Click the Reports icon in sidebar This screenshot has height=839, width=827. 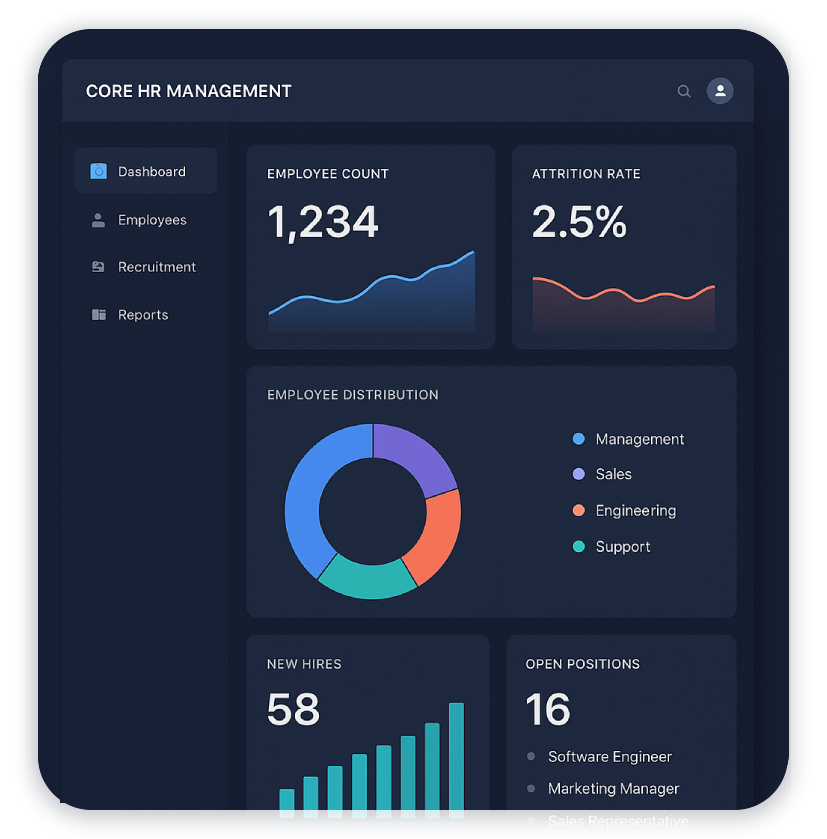click(98, 315)
